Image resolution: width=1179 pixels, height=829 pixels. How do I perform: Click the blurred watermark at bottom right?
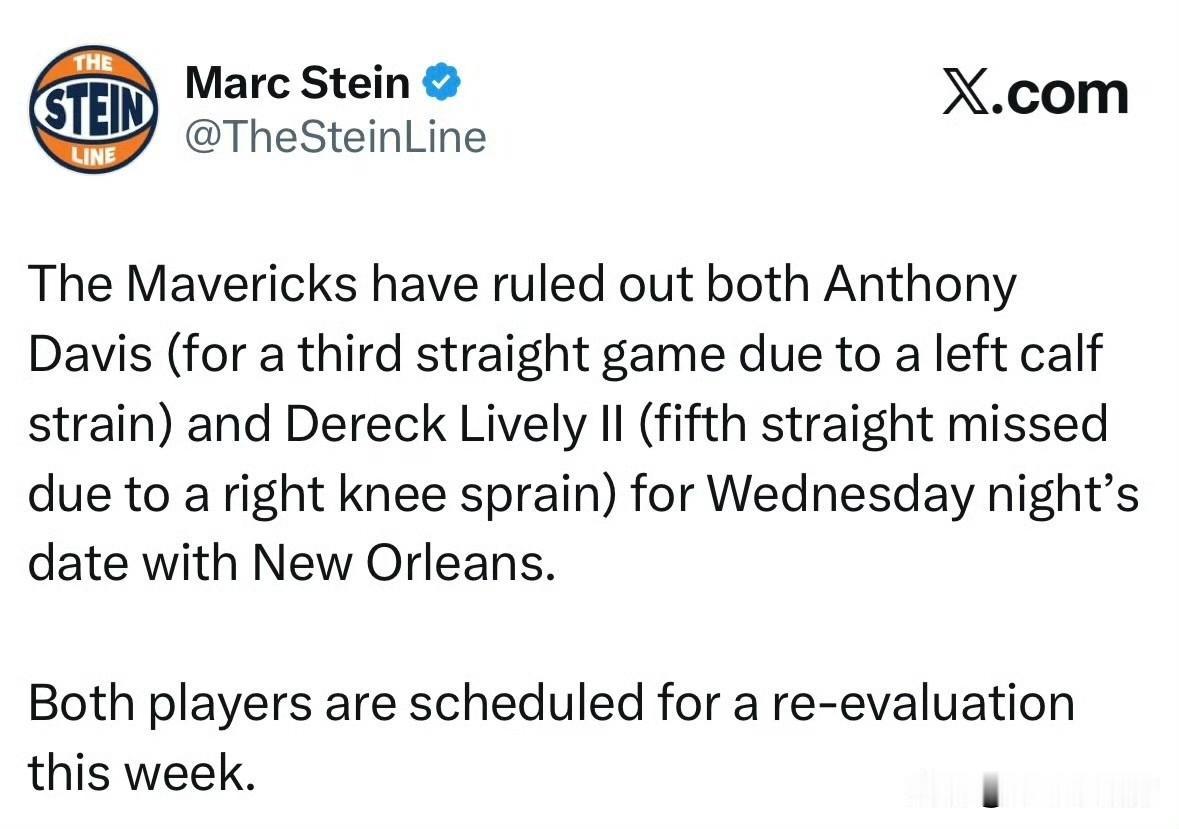[1030, 790]
